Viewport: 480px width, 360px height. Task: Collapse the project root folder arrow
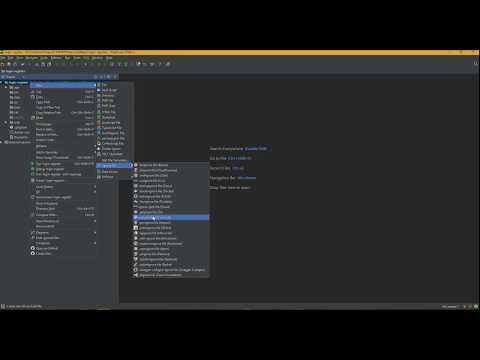pyautogui.click(x=2, y=83)
